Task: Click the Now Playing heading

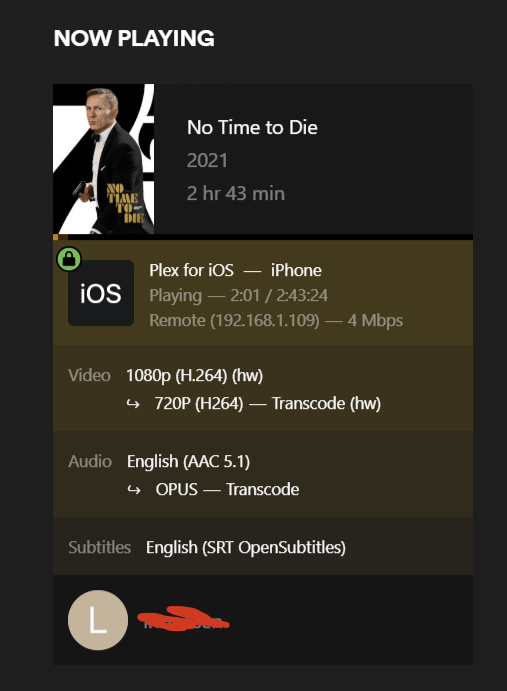Action: point(134,38)
